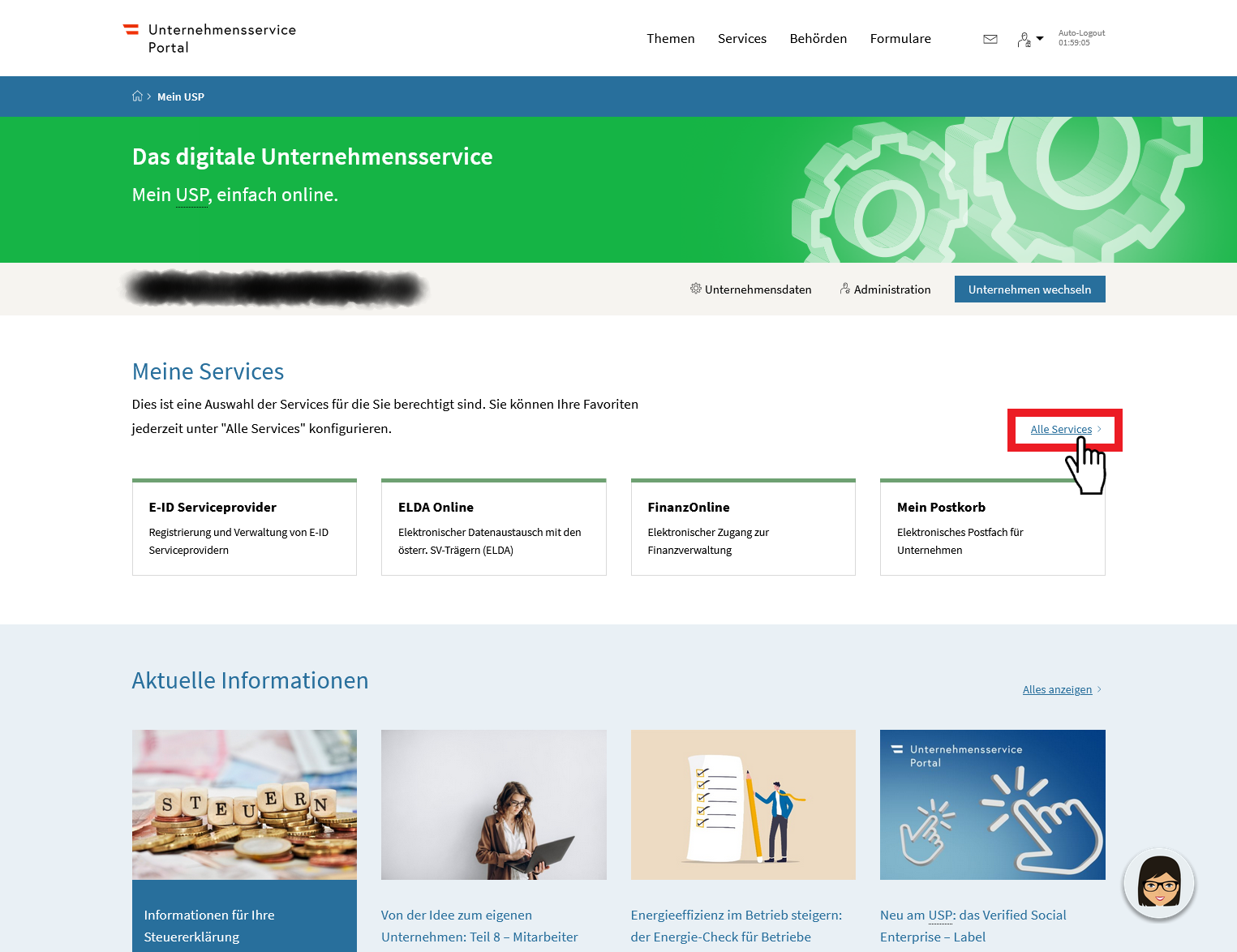The width and height of the screenshot is (1237, 952).
Task: Open the Administration link
Action: pyautogui.click(x=885, y=289)
